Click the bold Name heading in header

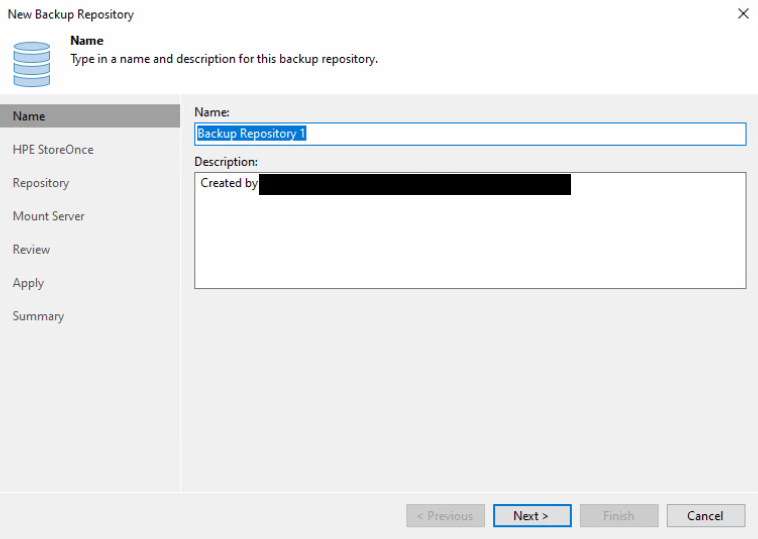tap(87, 41)
